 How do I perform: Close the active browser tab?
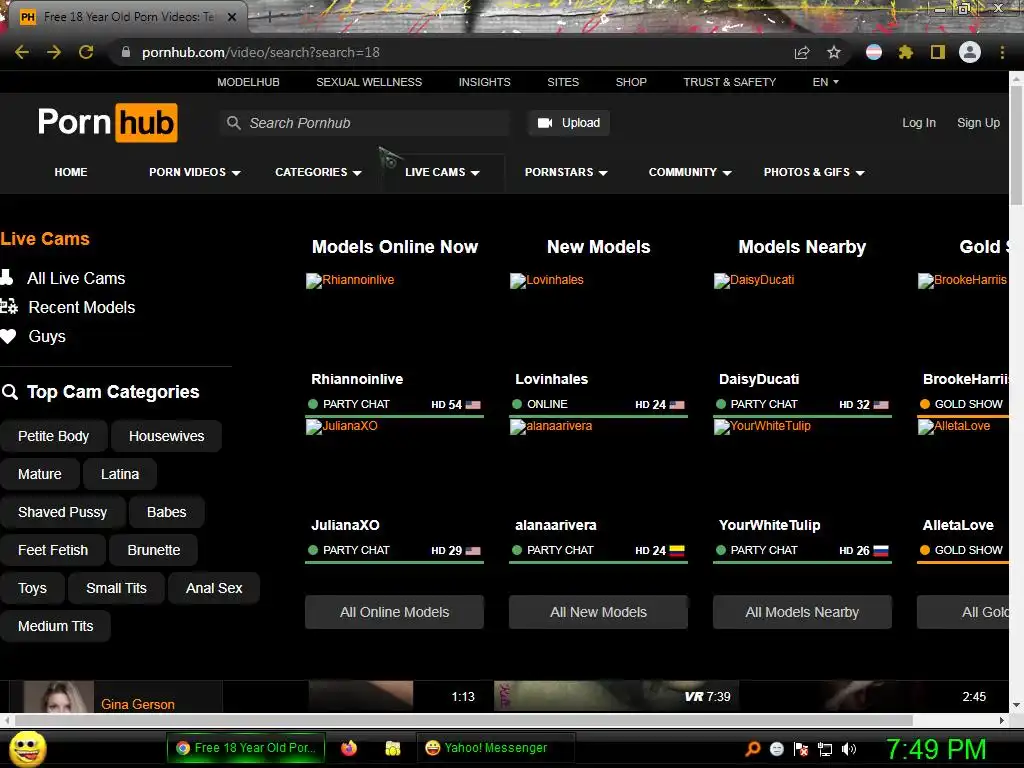click(232, 17)
